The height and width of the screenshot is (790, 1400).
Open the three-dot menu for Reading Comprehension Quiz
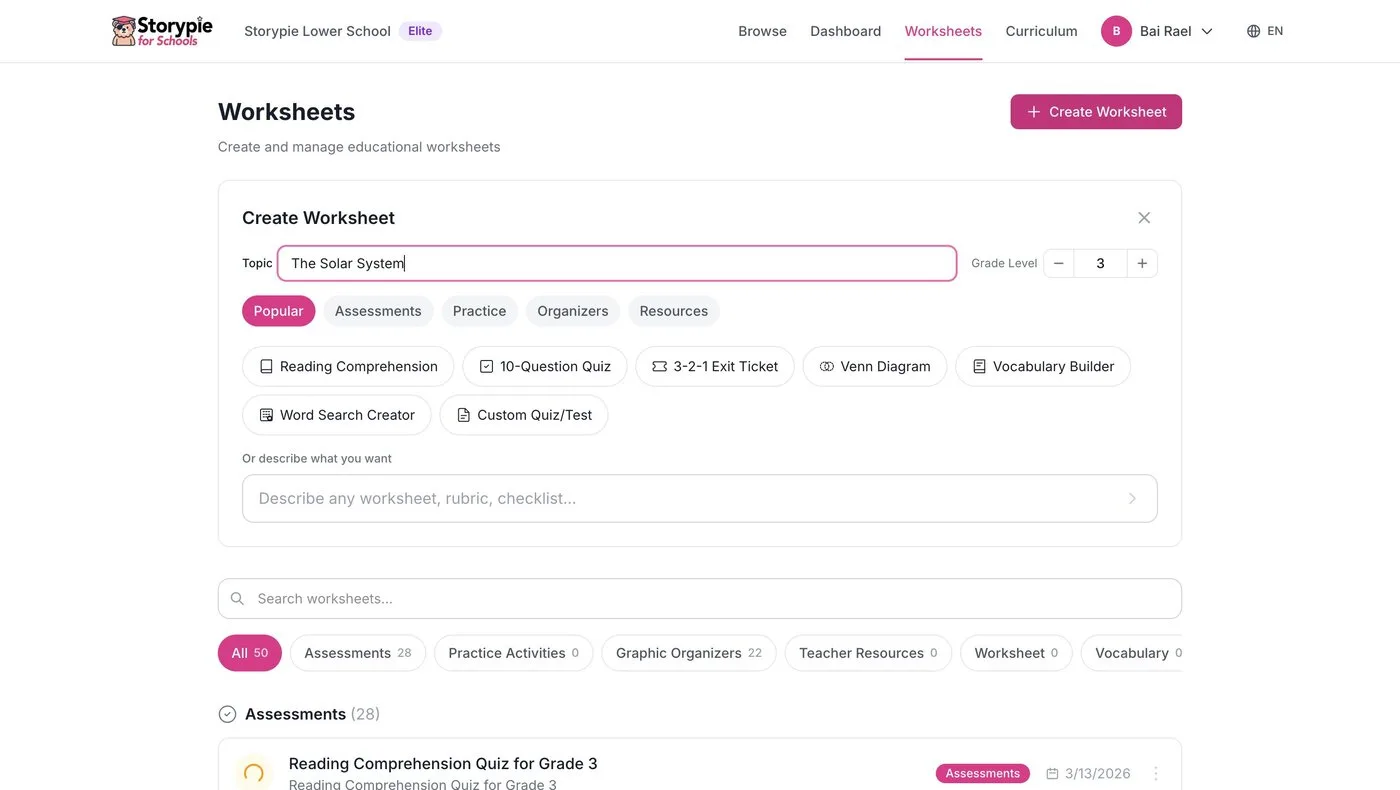coord(1156,773)
